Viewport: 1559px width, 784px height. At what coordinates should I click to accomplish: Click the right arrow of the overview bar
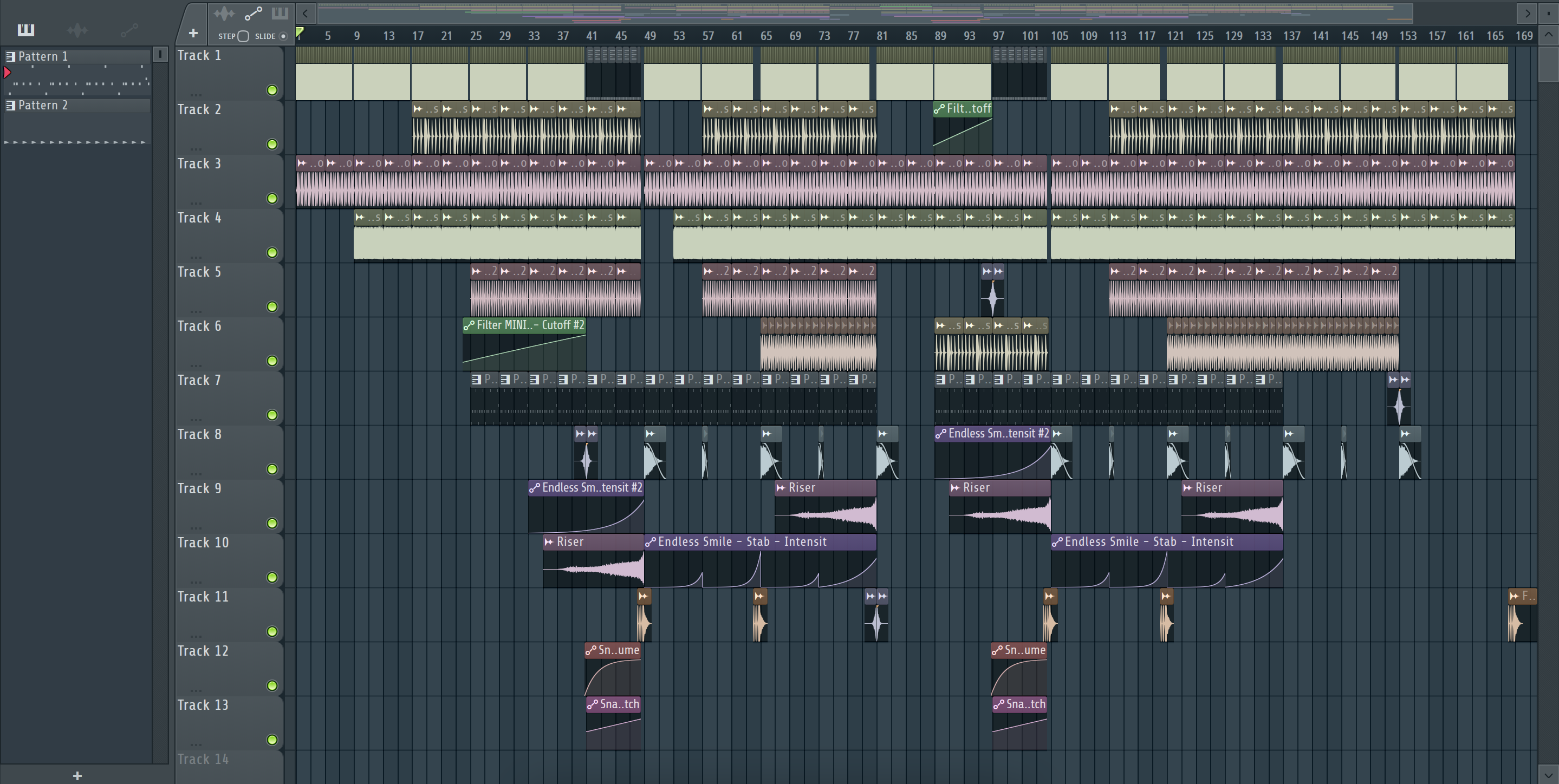(x=1527, y=12)
